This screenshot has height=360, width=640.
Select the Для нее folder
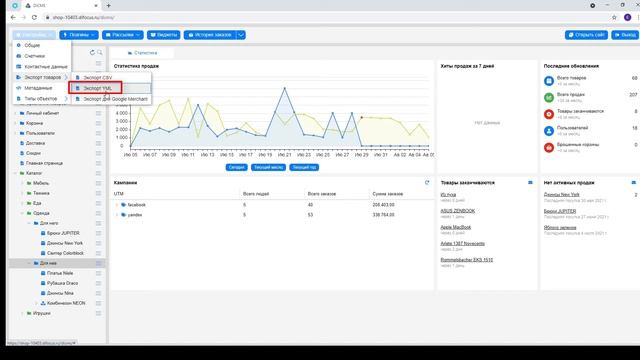pyautogui.click(x=48, y=263)
